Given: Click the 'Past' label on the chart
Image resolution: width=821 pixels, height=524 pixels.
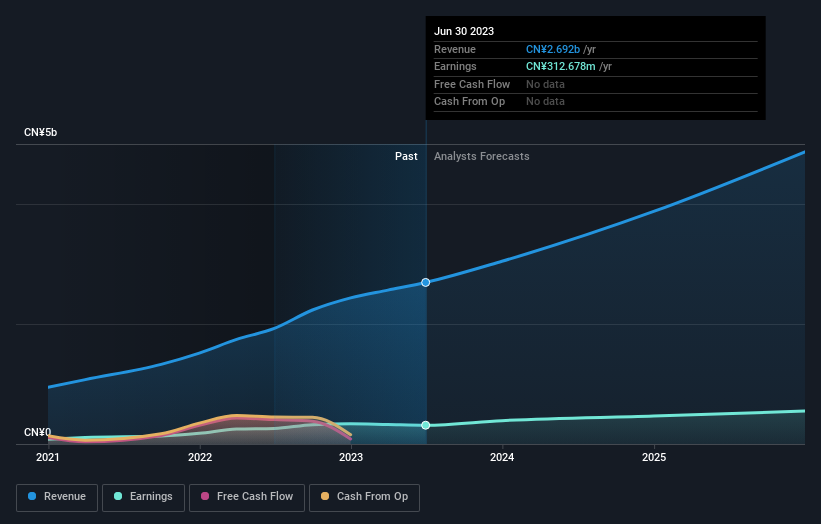Looking at the screenshot, I should (x=406, y=157).
